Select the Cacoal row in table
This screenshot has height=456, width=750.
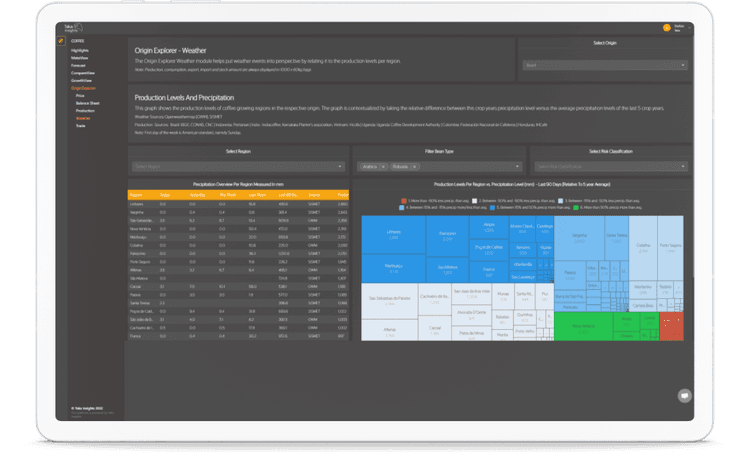(x=238, y=287)
